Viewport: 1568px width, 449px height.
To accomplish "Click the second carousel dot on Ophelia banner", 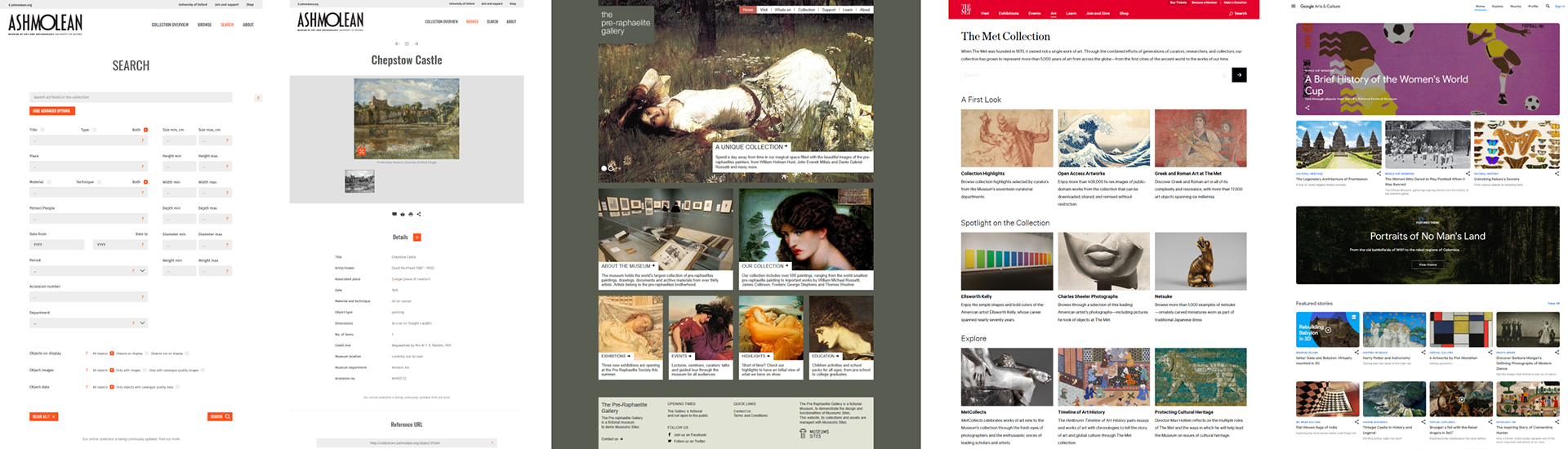I will click(x=611, y=168).
